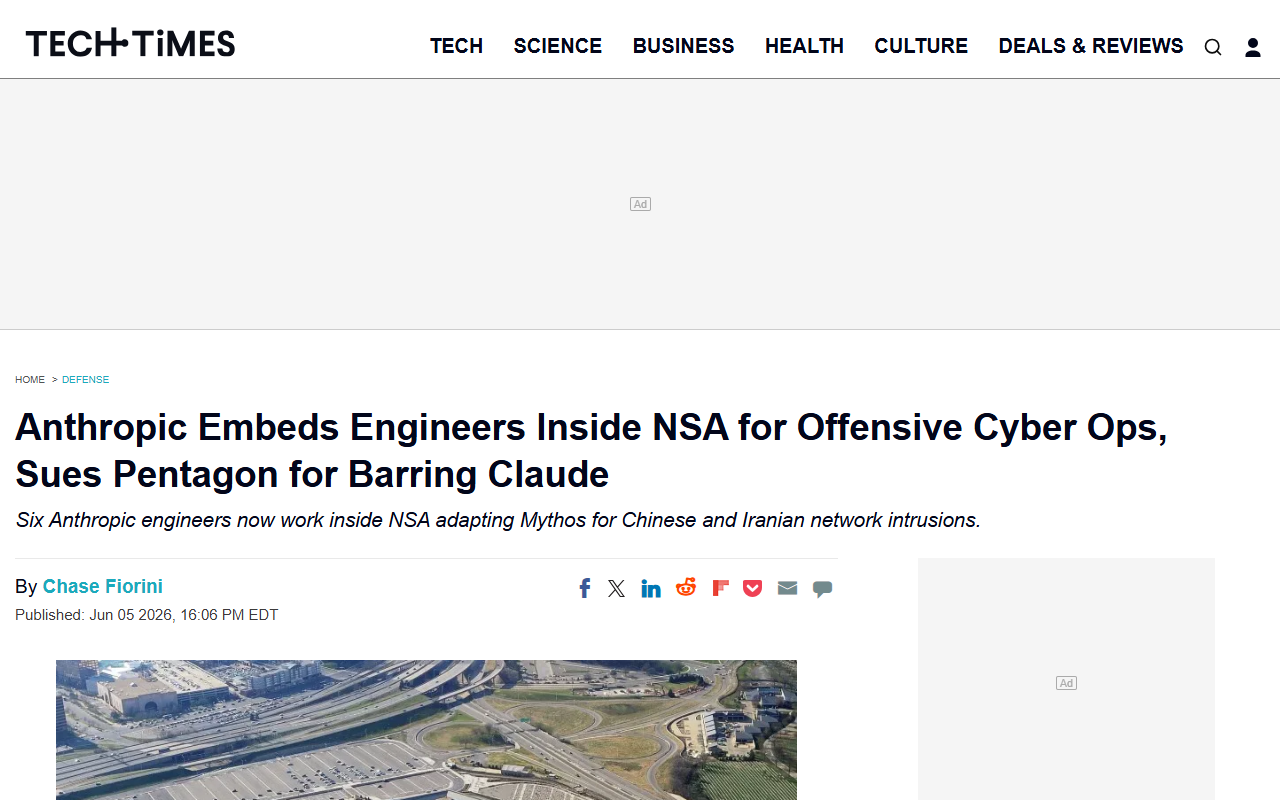Image resolution: width=1280 pixels, height=800 pixels.
Task: Open the TECH menu section
Action: (457, 46)
